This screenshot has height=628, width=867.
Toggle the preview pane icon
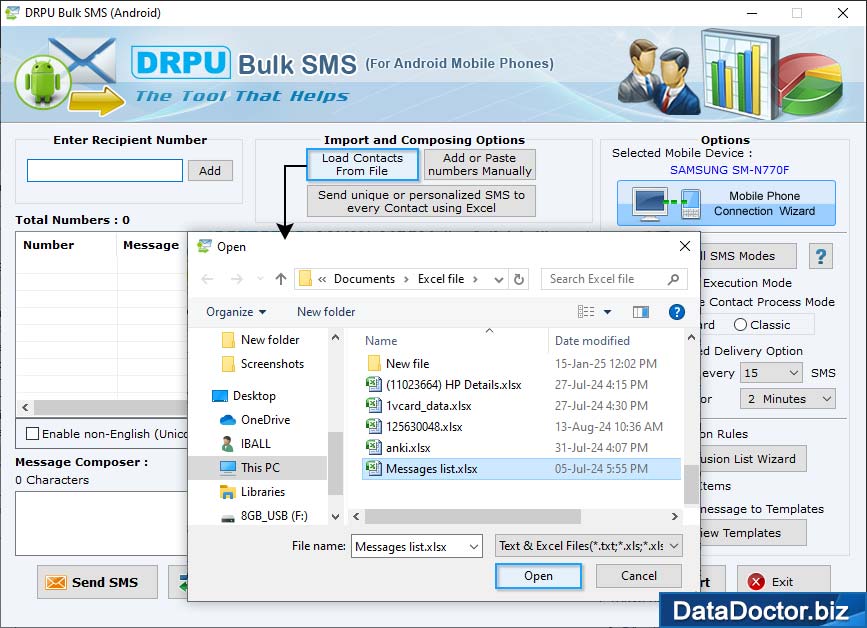pos(641,312)
